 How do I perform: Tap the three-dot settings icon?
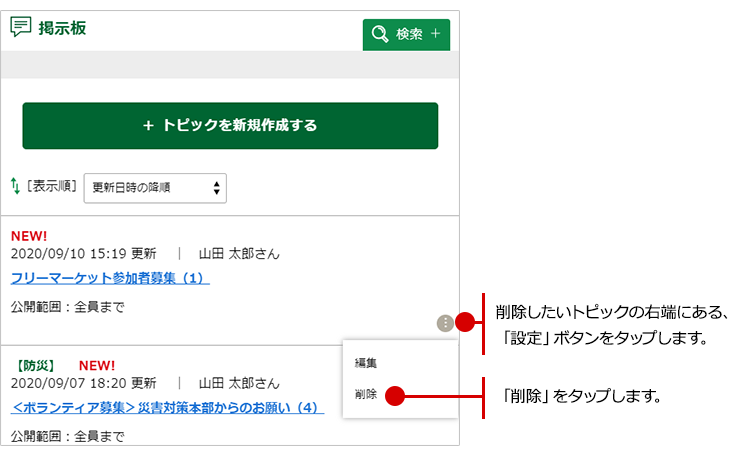(x=445, y=322)
